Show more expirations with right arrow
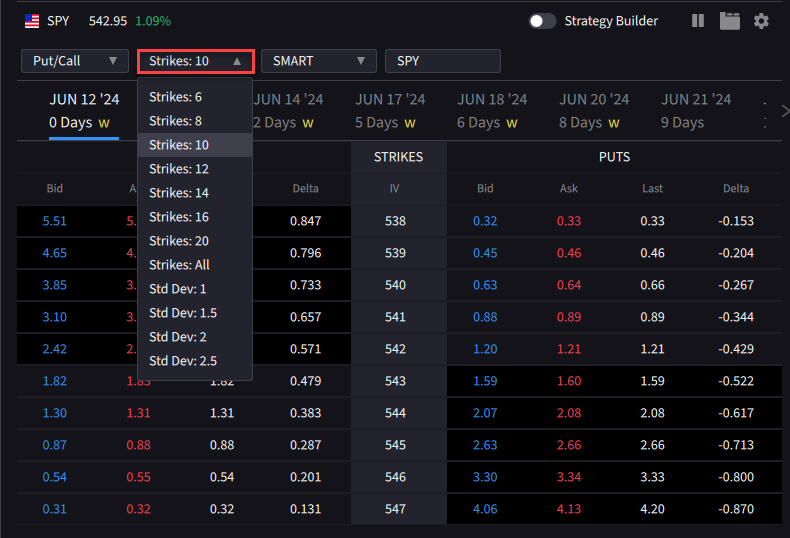790x538 pixels. pyautogui.click(x=784, y=111)
